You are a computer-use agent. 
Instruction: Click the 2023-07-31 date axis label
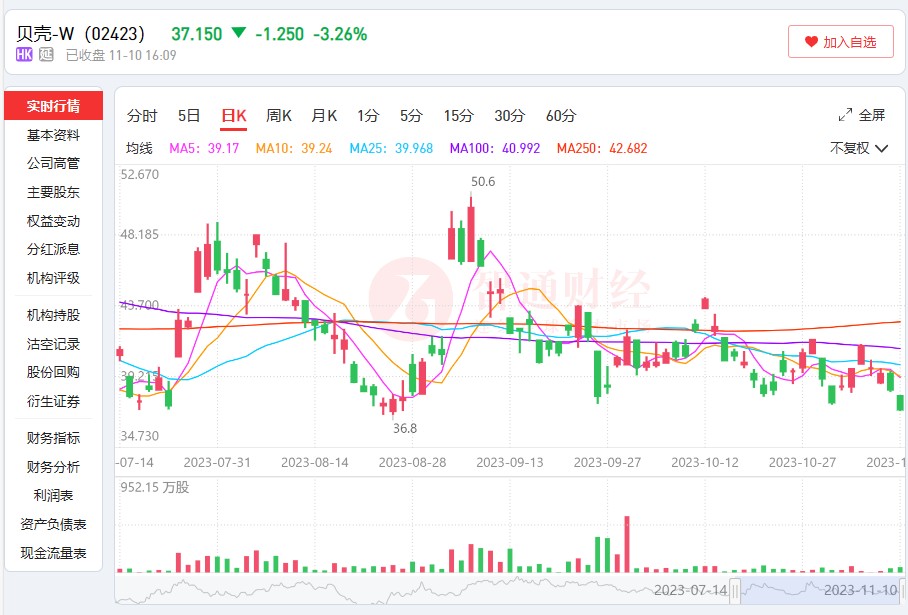(x=217, y=463)
